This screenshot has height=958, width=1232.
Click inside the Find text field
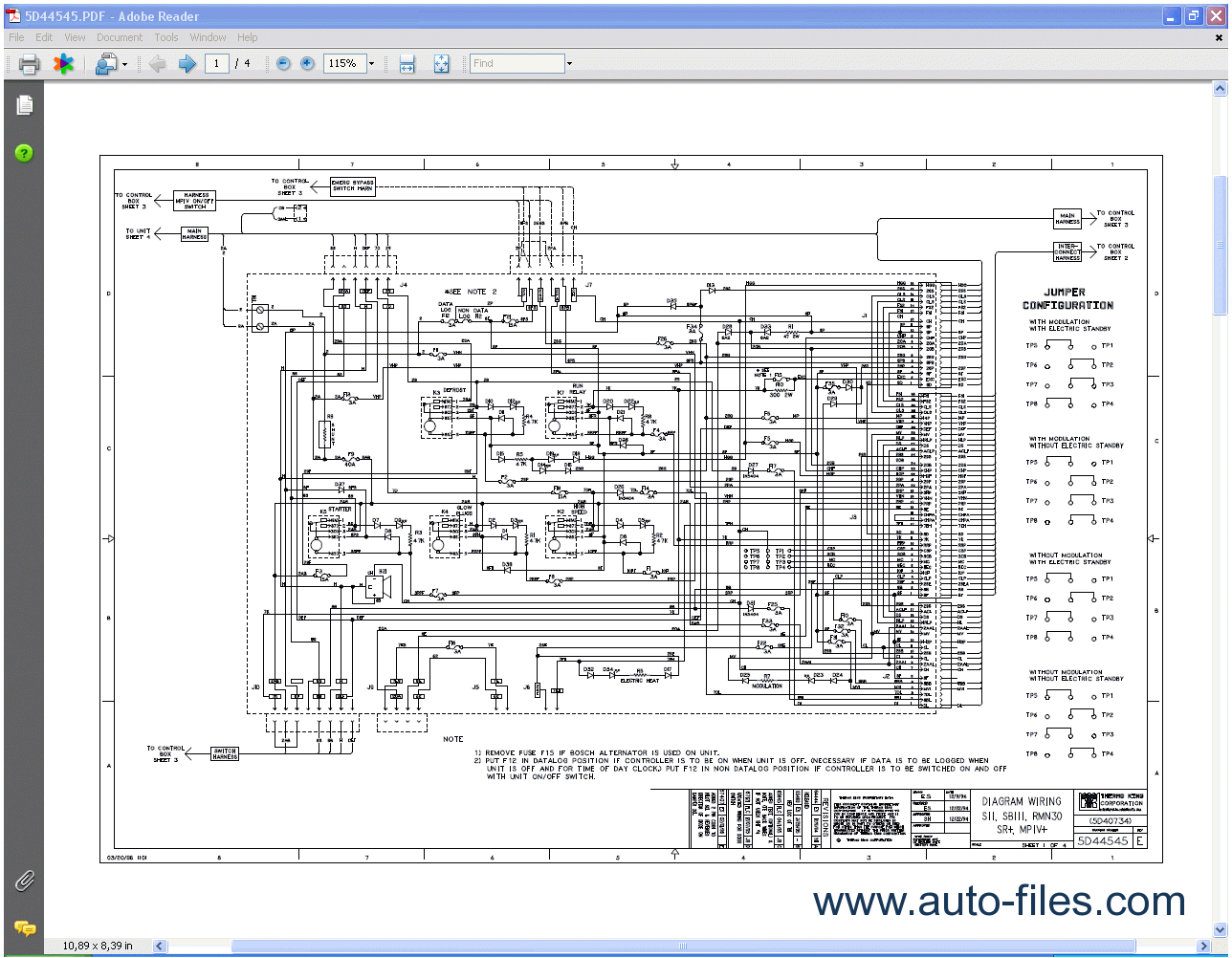point(517,64)
